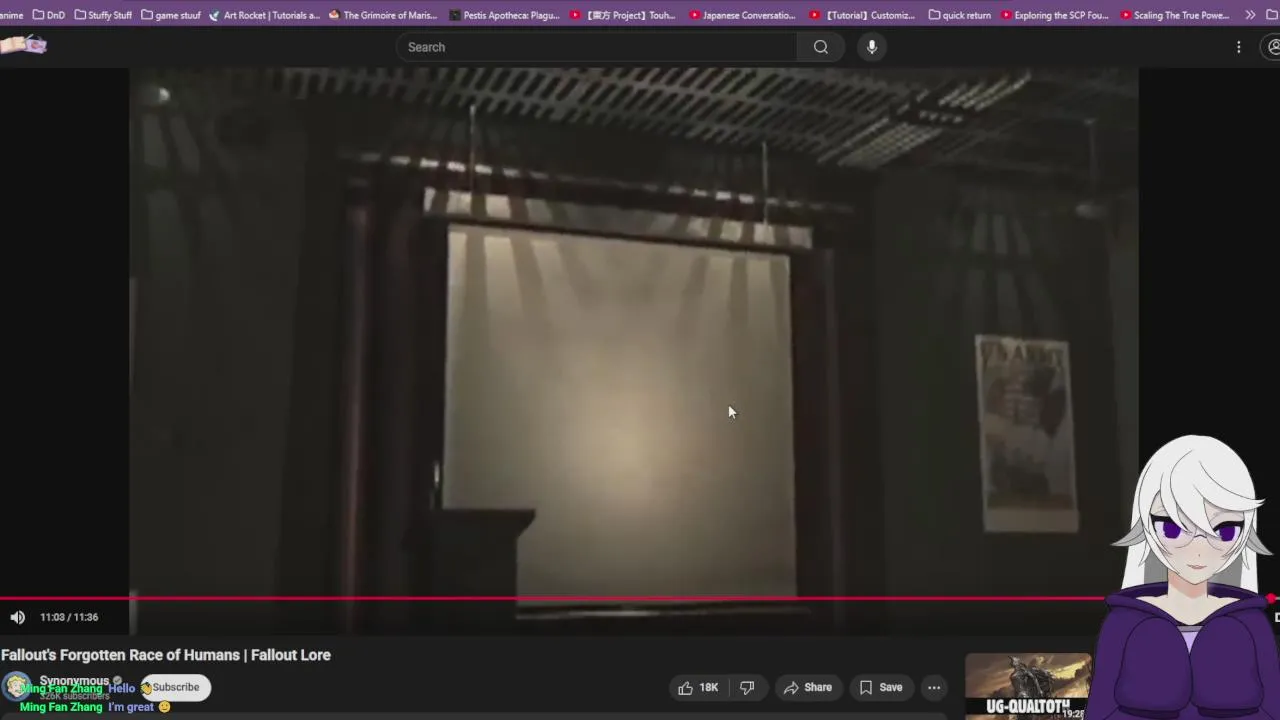Click the search magnifier button

coord(820,47)
